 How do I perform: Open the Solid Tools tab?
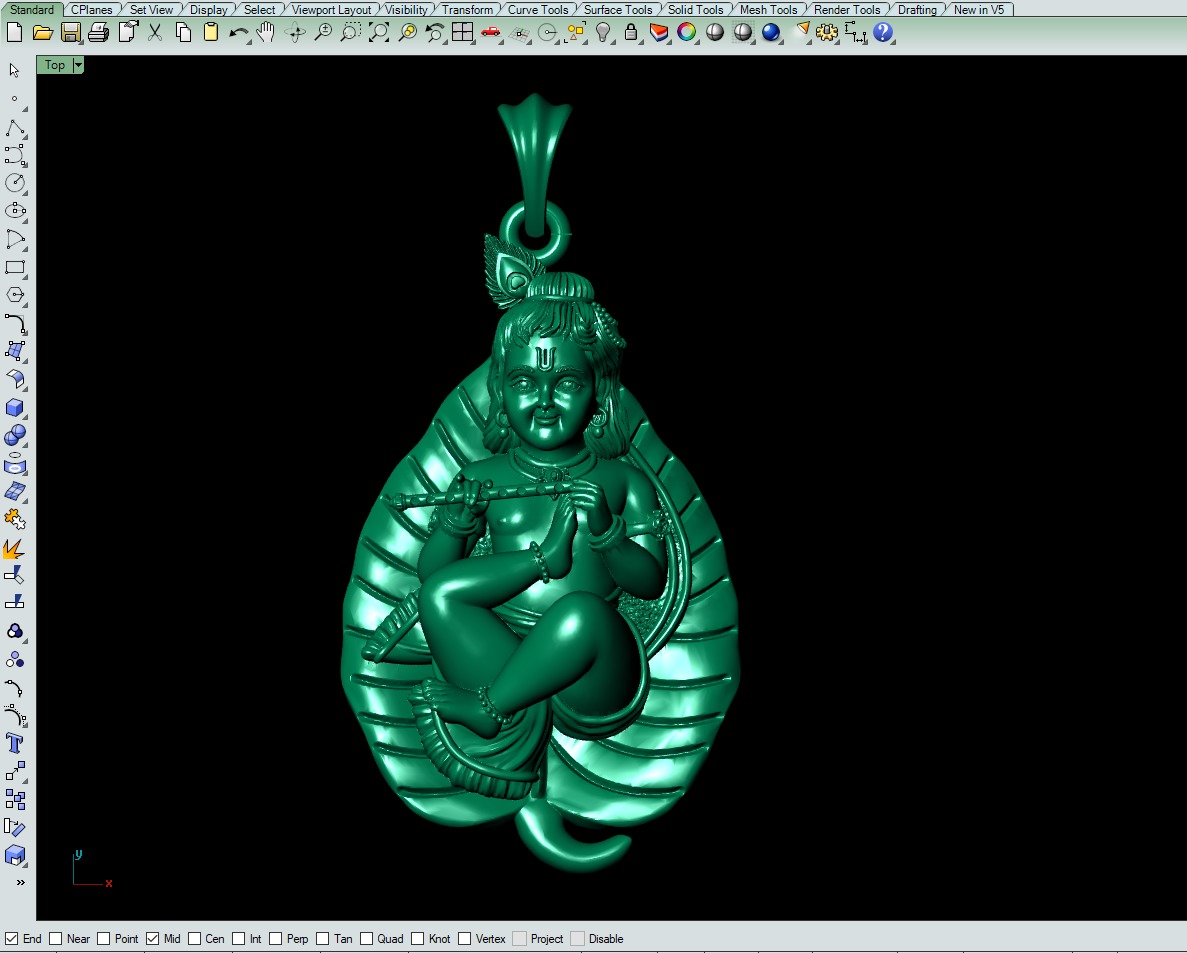695,10
